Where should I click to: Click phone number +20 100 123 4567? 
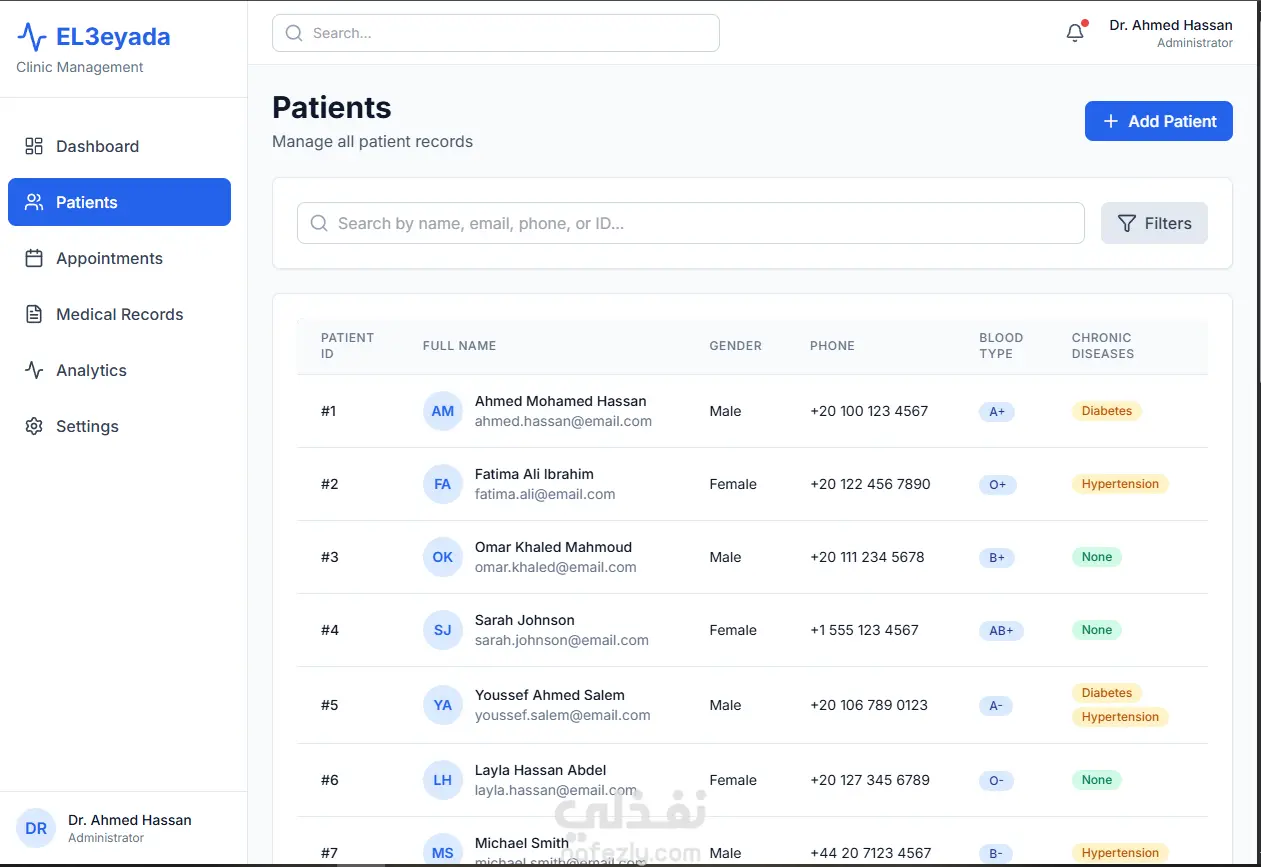click(869, 411)
